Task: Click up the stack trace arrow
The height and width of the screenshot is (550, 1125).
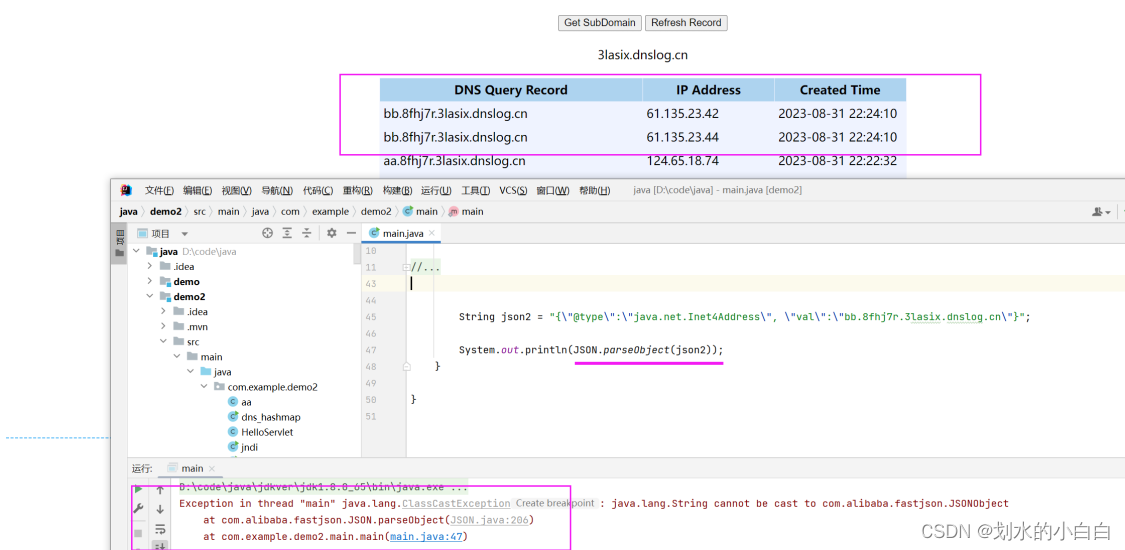Action: (x=160, y=490)
